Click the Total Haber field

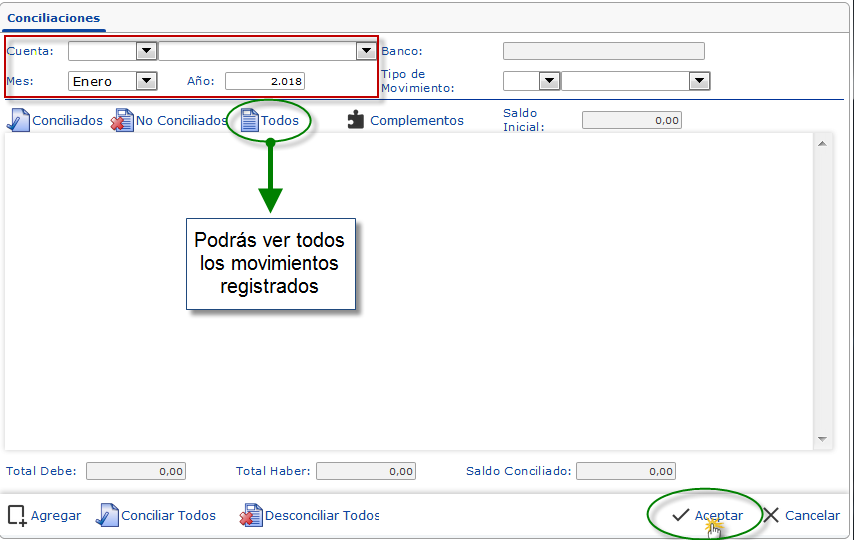366,471
